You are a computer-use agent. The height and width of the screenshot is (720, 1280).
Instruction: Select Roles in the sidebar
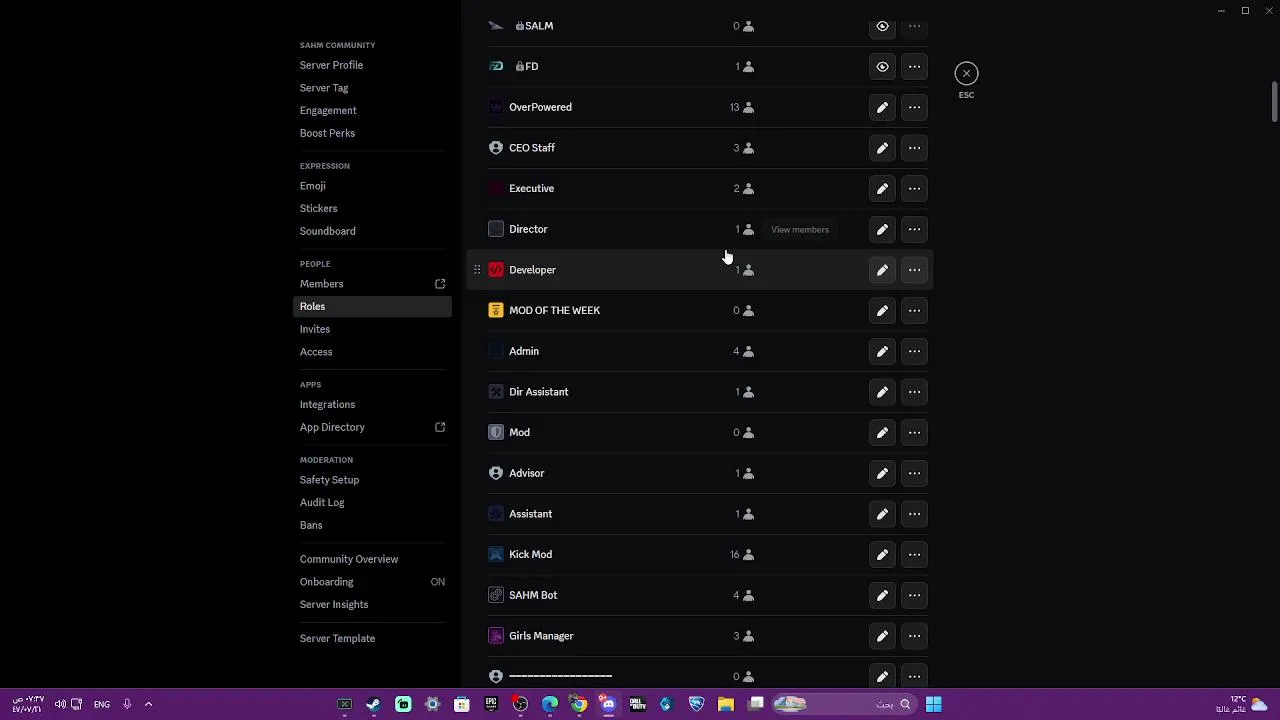pos(372,307)
